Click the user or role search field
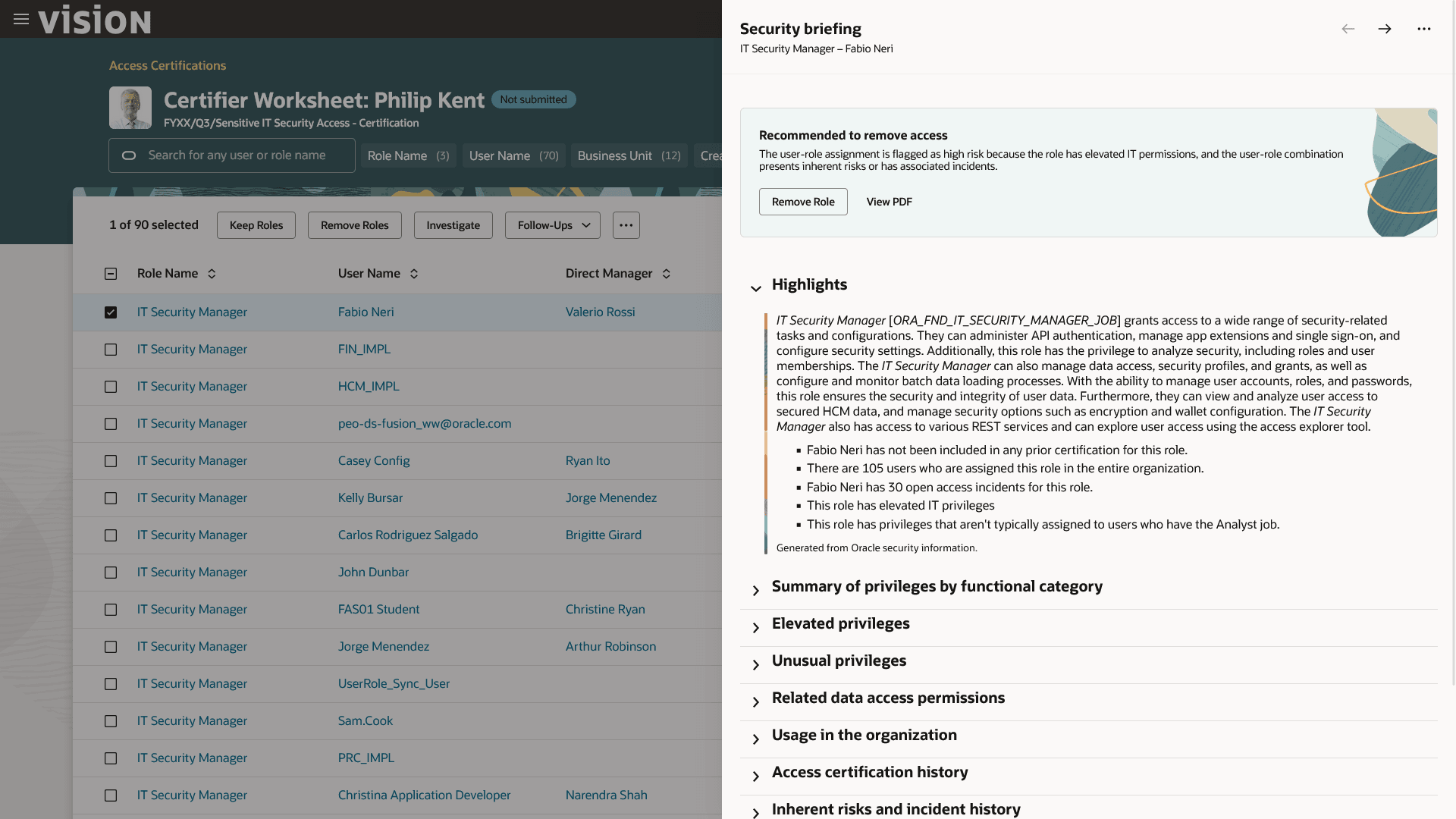 coord(237,155)
